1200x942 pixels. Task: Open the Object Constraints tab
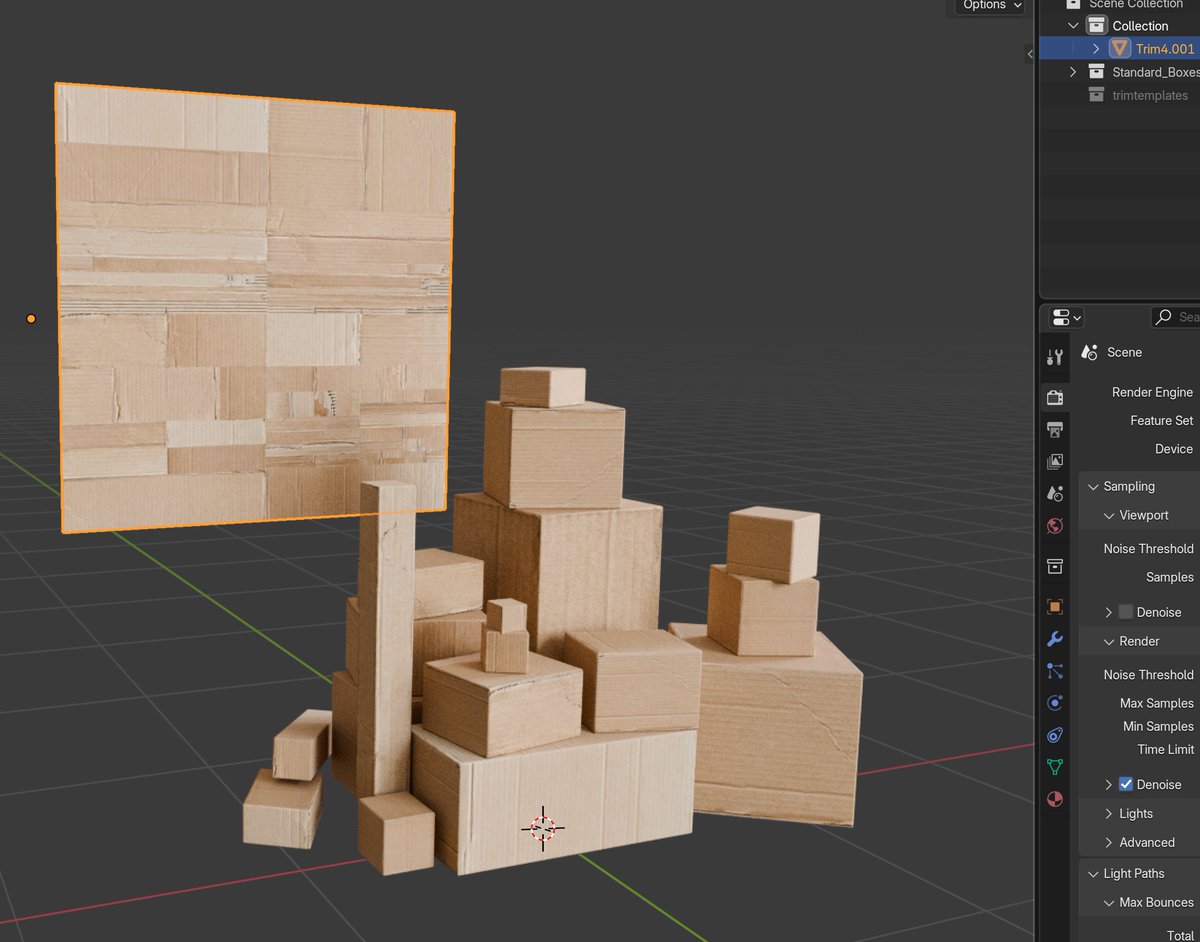[1054, 735]
